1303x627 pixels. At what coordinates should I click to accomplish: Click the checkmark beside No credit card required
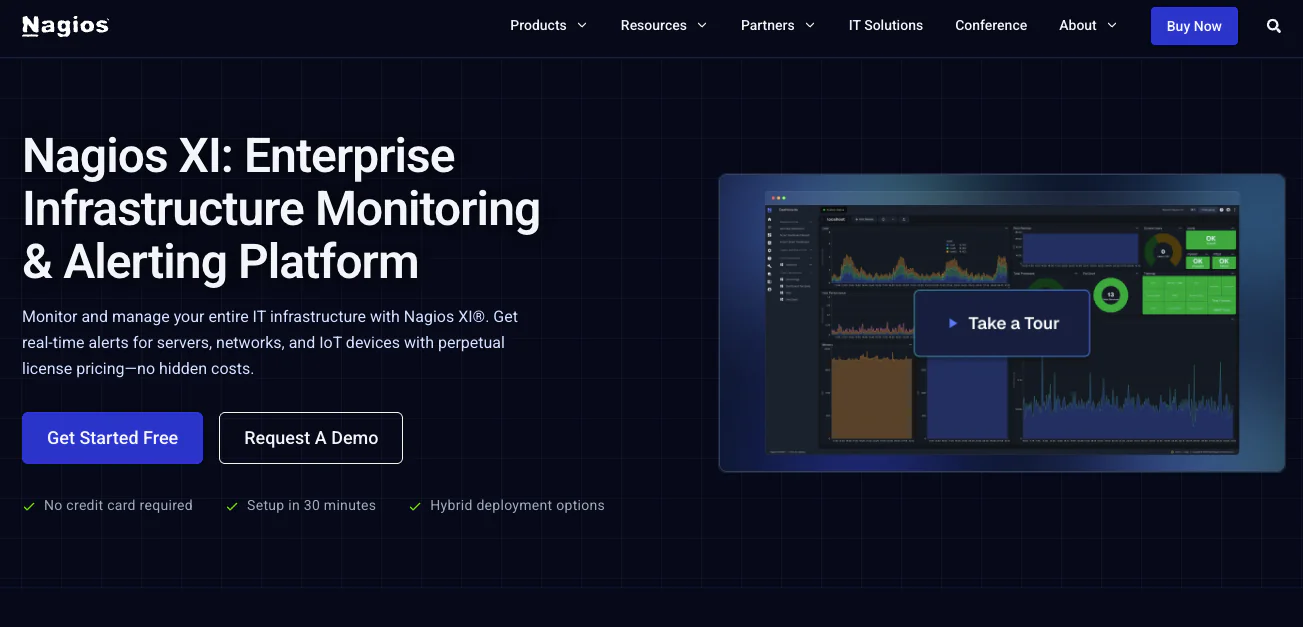[x=29, y=507]
